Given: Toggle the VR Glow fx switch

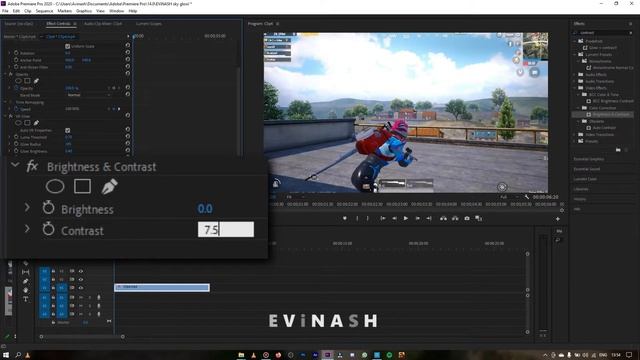Looking at the screenshot, I should tap(11, 116).
